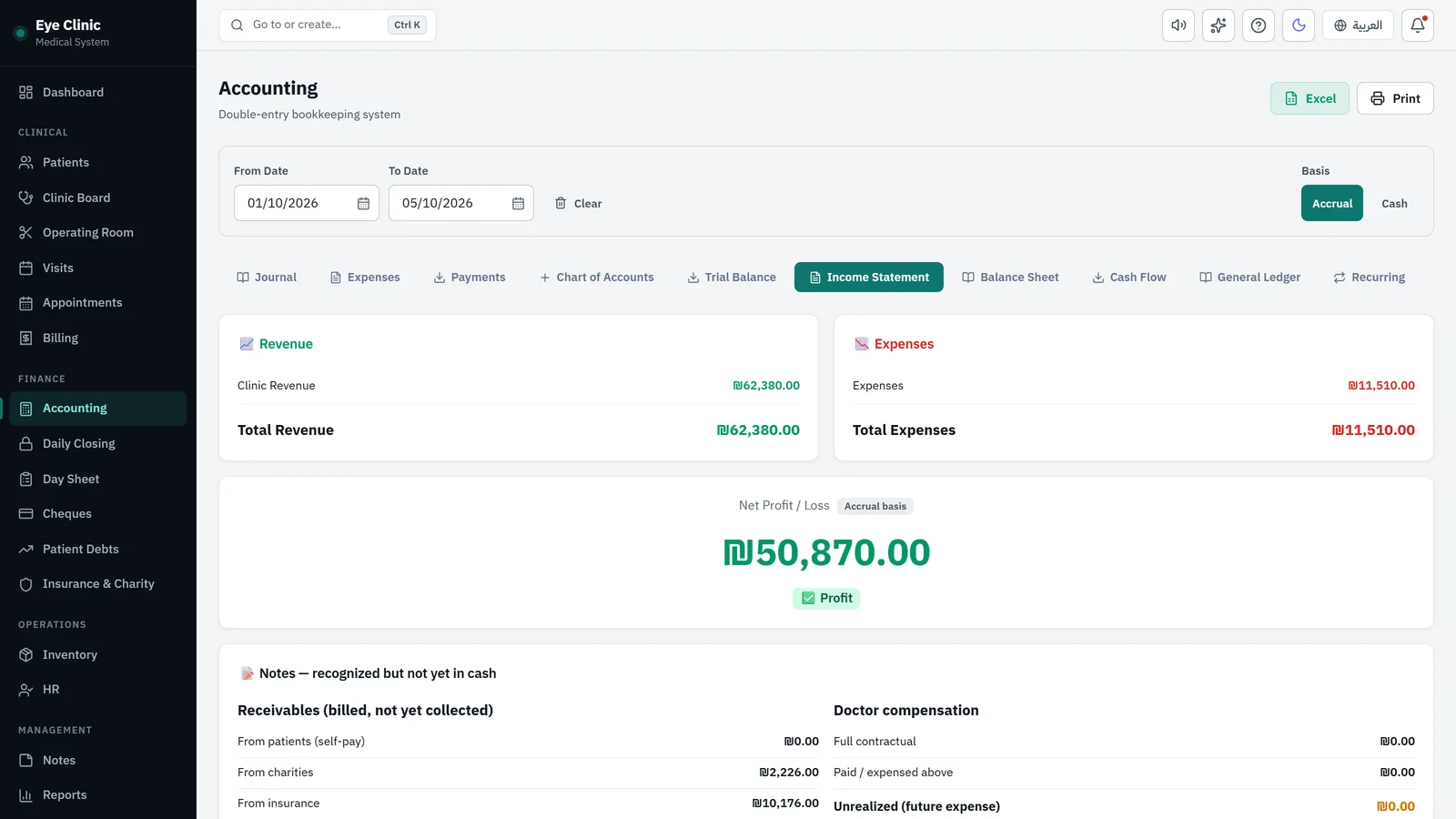The width and height of the screenshot is (1456, 819).
Task: Open the Recurring tab
Action: click(x=1370, y=278)
